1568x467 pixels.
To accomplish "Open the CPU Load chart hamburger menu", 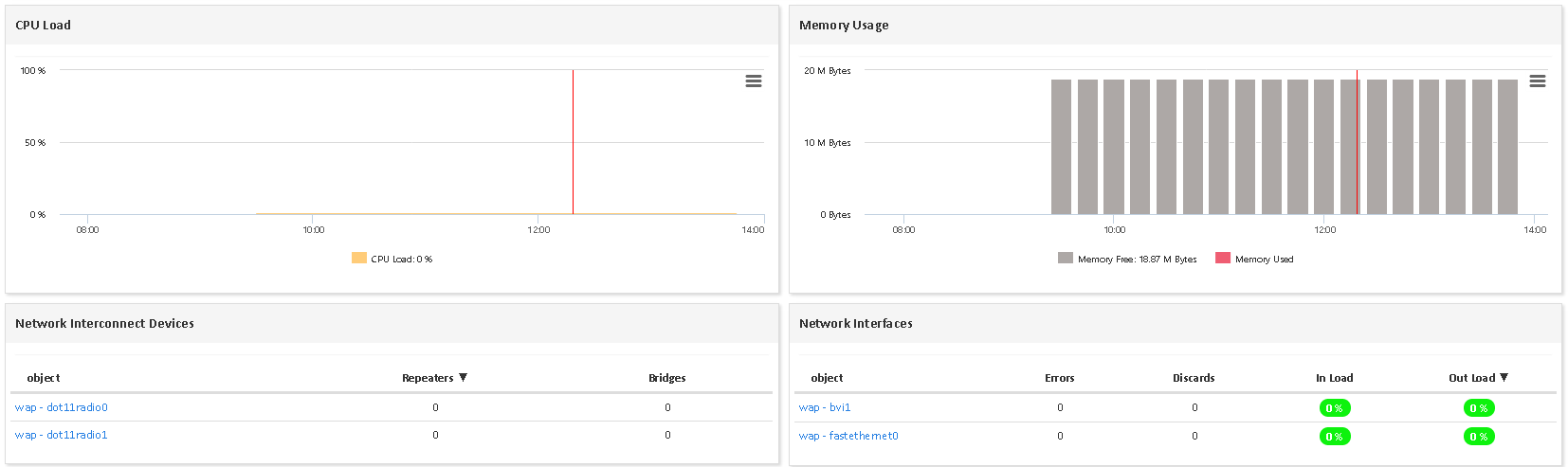I will (x=754, y=81).
